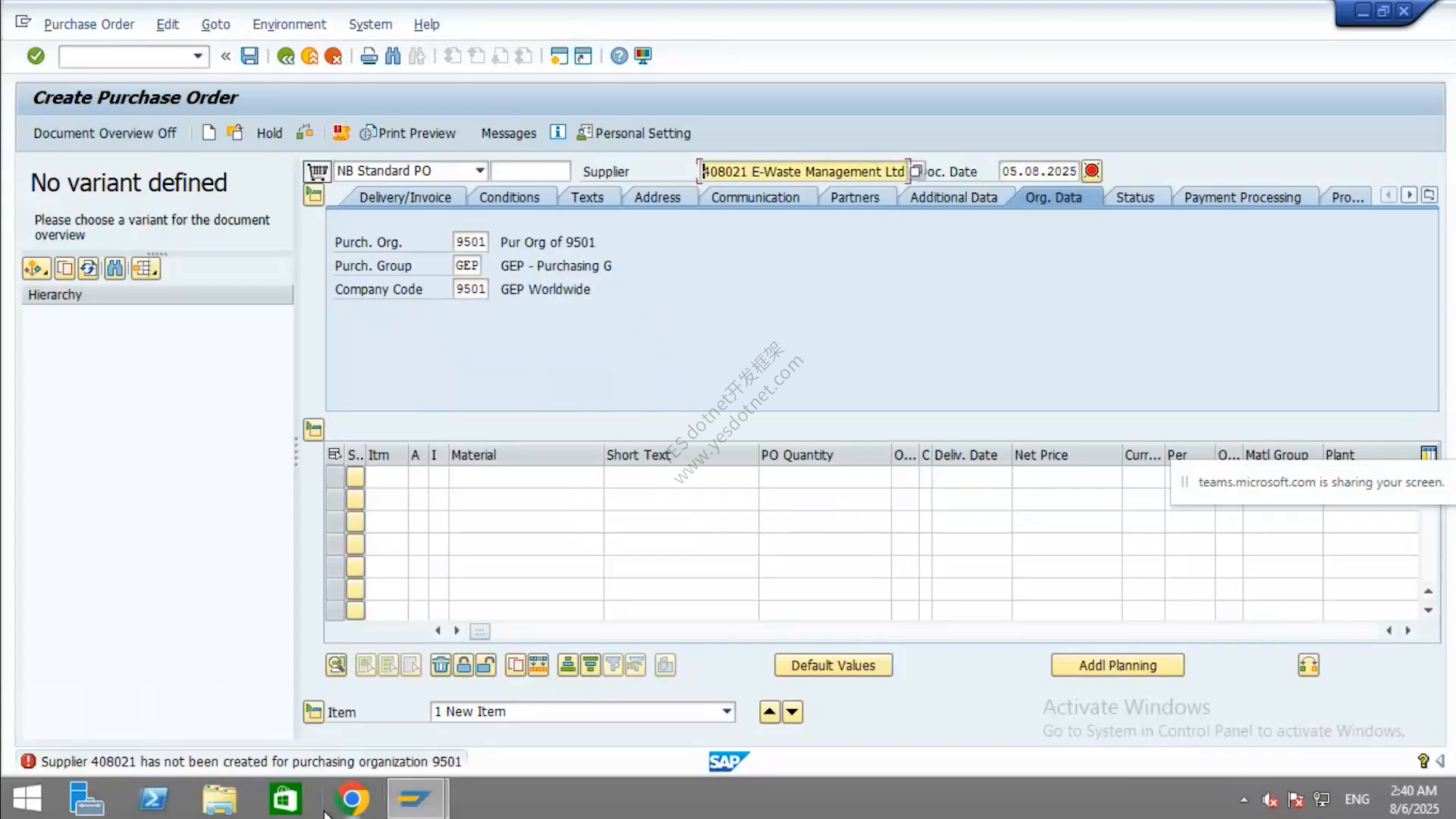Image resolution: width=1456 pixels, height=819 pixels.
Task: Collapse the item overview section icon
Action: coord(313,429)
